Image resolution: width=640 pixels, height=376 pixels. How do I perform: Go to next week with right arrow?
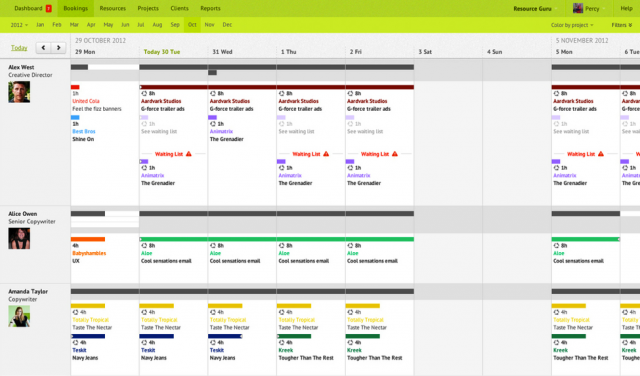pos(58,48)
